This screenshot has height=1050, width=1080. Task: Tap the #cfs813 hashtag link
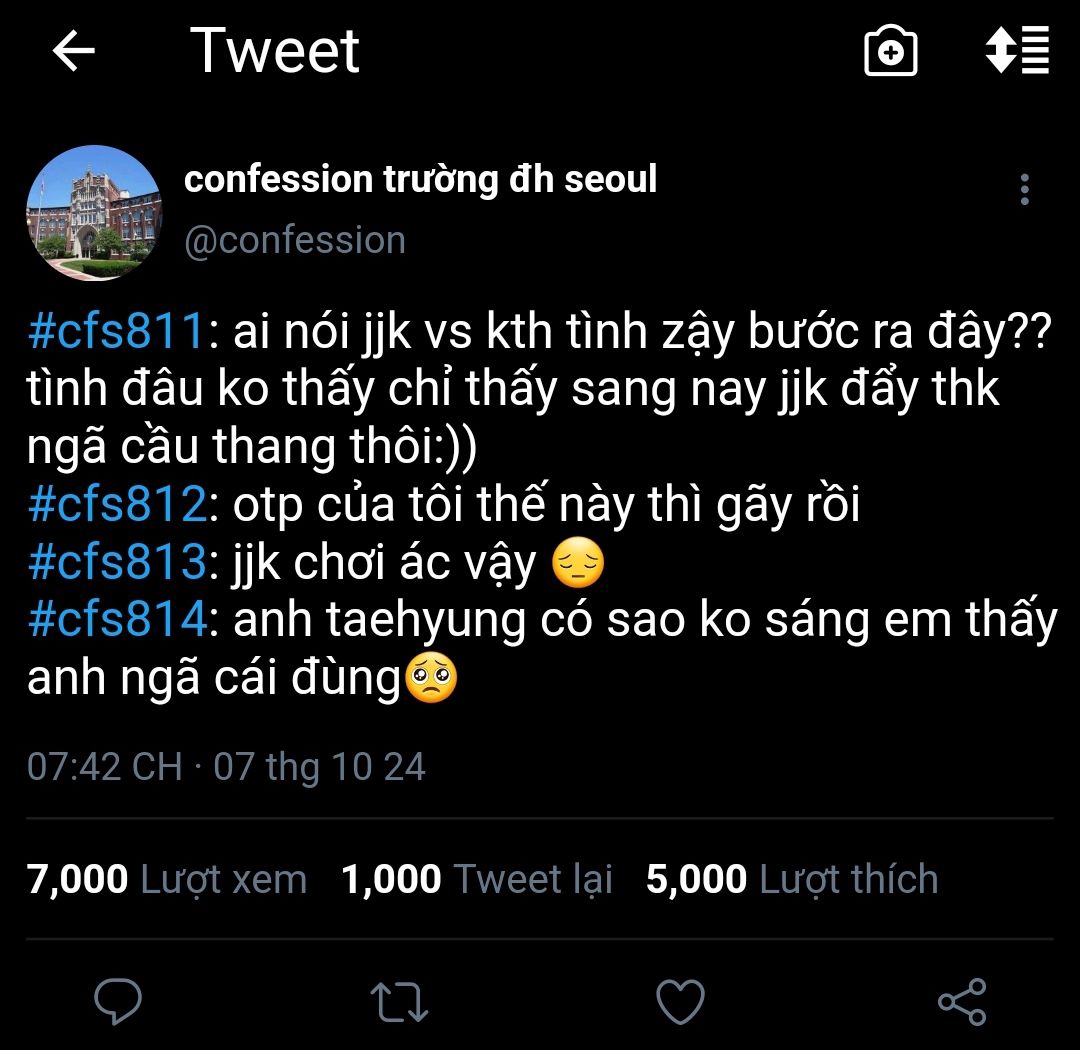(x=116, y=564)
